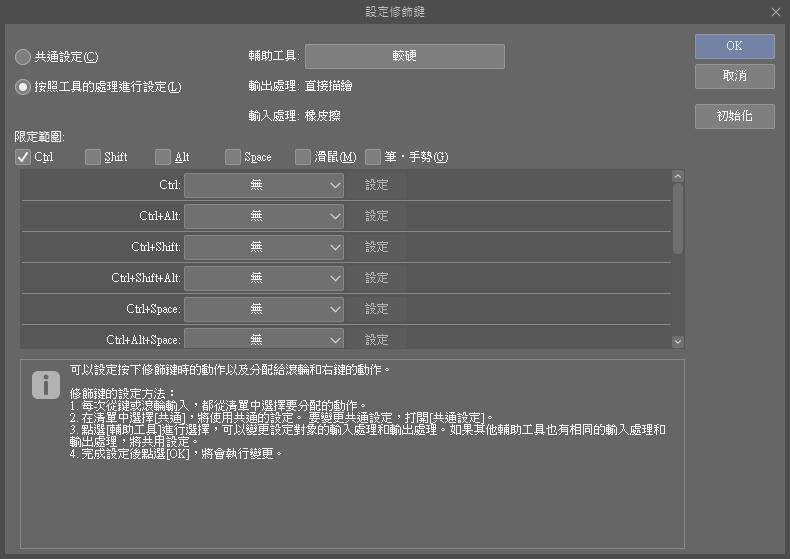Click the 輸入處理: 橡皮擦 text

point(294,116)
